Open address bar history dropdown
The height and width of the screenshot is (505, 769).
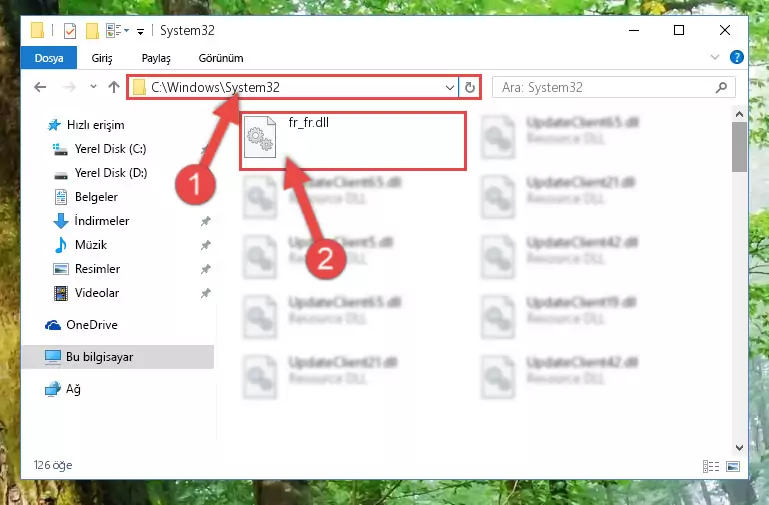tap(449, 88)
